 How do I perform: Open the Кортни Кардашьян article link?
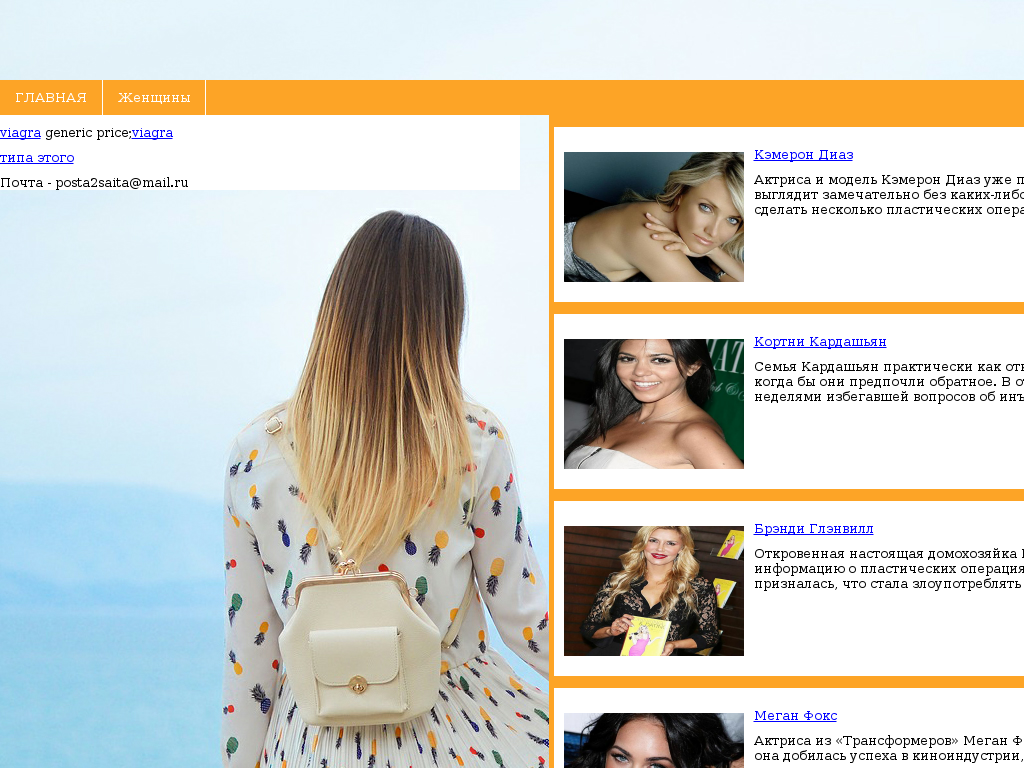pos(820,342)
